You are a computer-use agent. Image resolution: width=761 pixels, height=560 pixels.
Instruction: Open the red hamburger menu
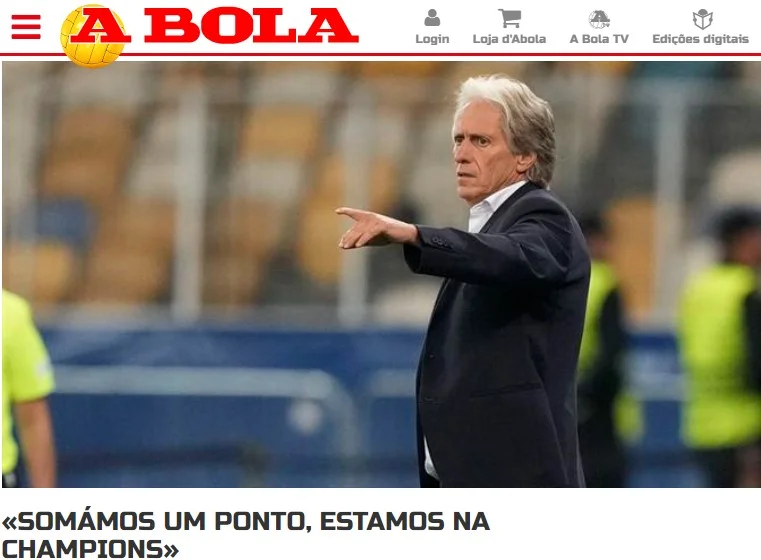pyautogui.click(x=26, y=27)
